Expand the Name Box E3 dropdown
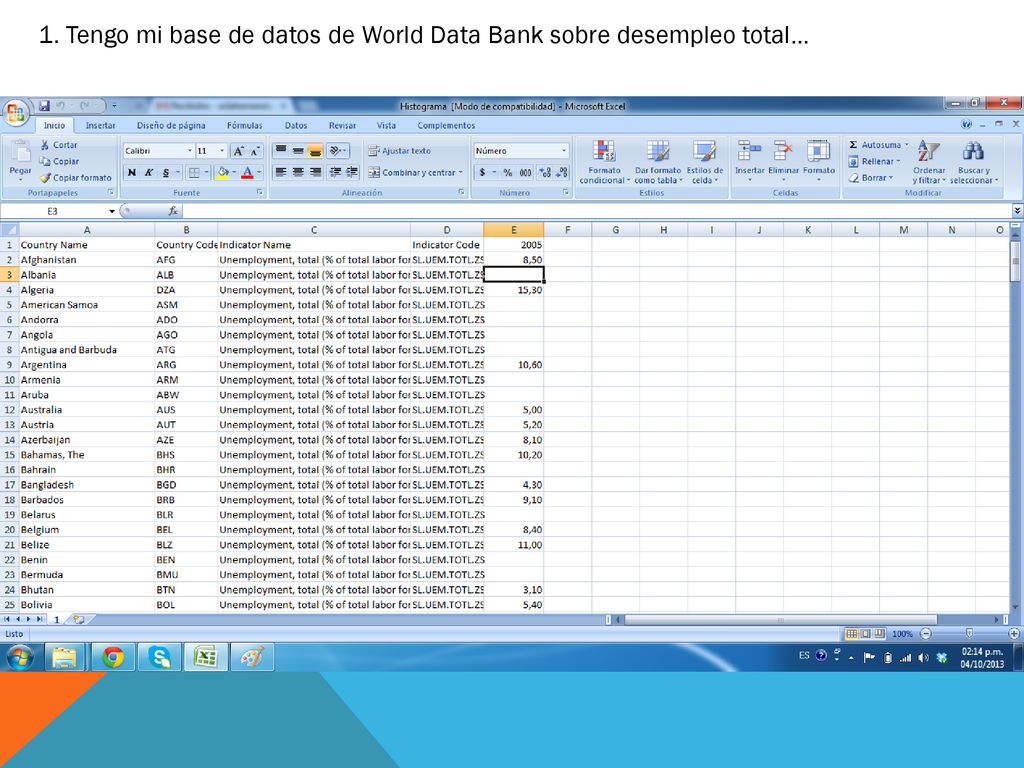This screenshot has width=1024, height=768. 112,211
